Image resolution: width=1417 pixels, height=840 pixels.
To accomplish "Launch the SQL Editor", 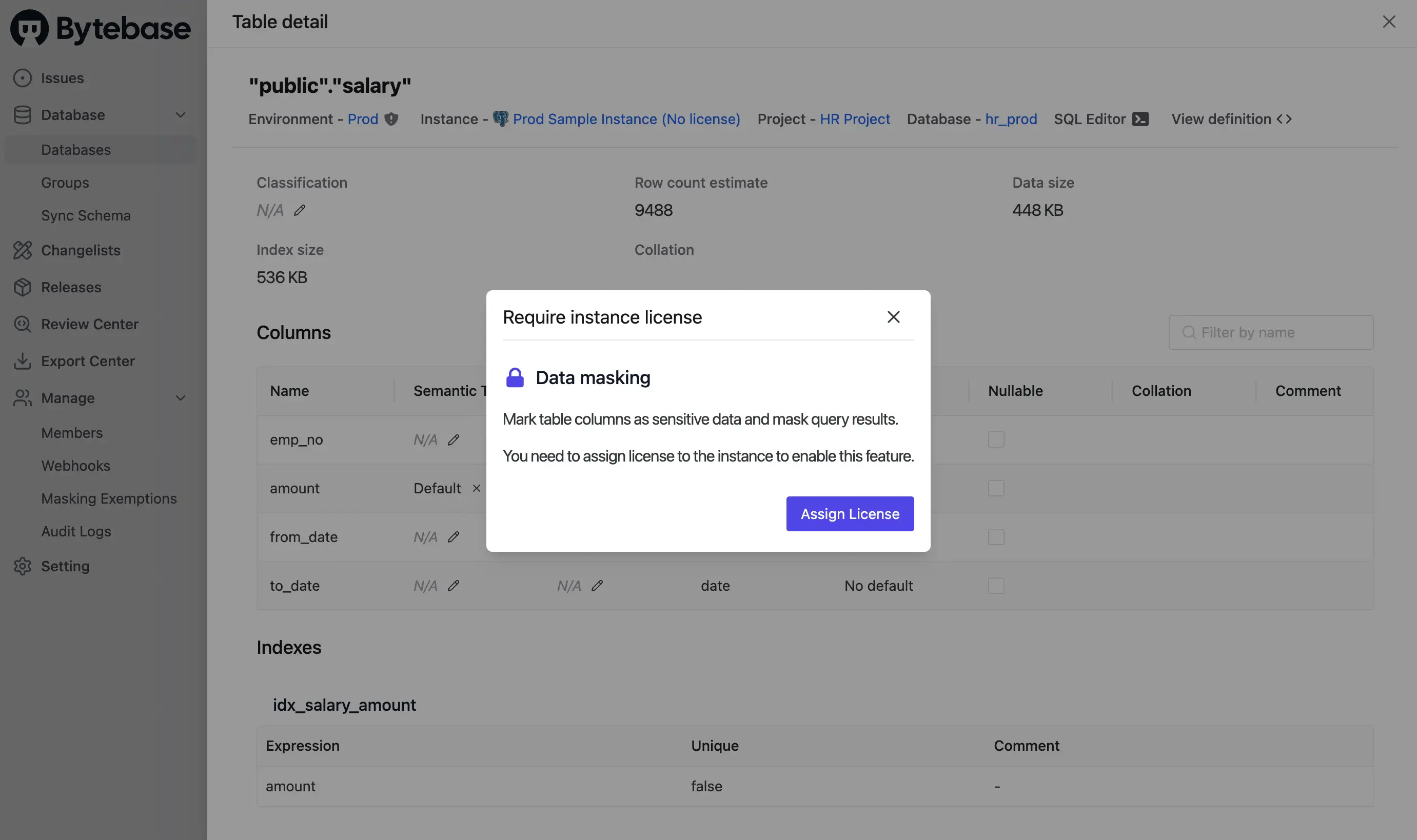I will click(1100, 119).
